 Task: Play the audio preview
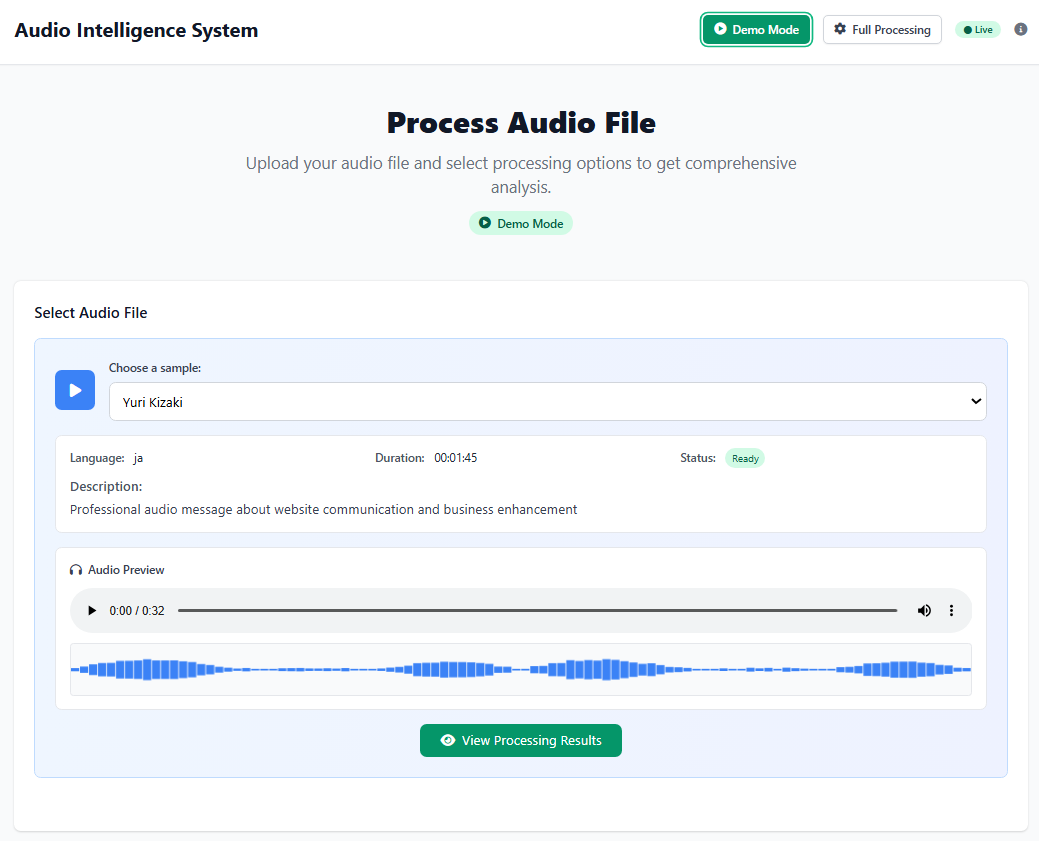click(x=92, y=611)
